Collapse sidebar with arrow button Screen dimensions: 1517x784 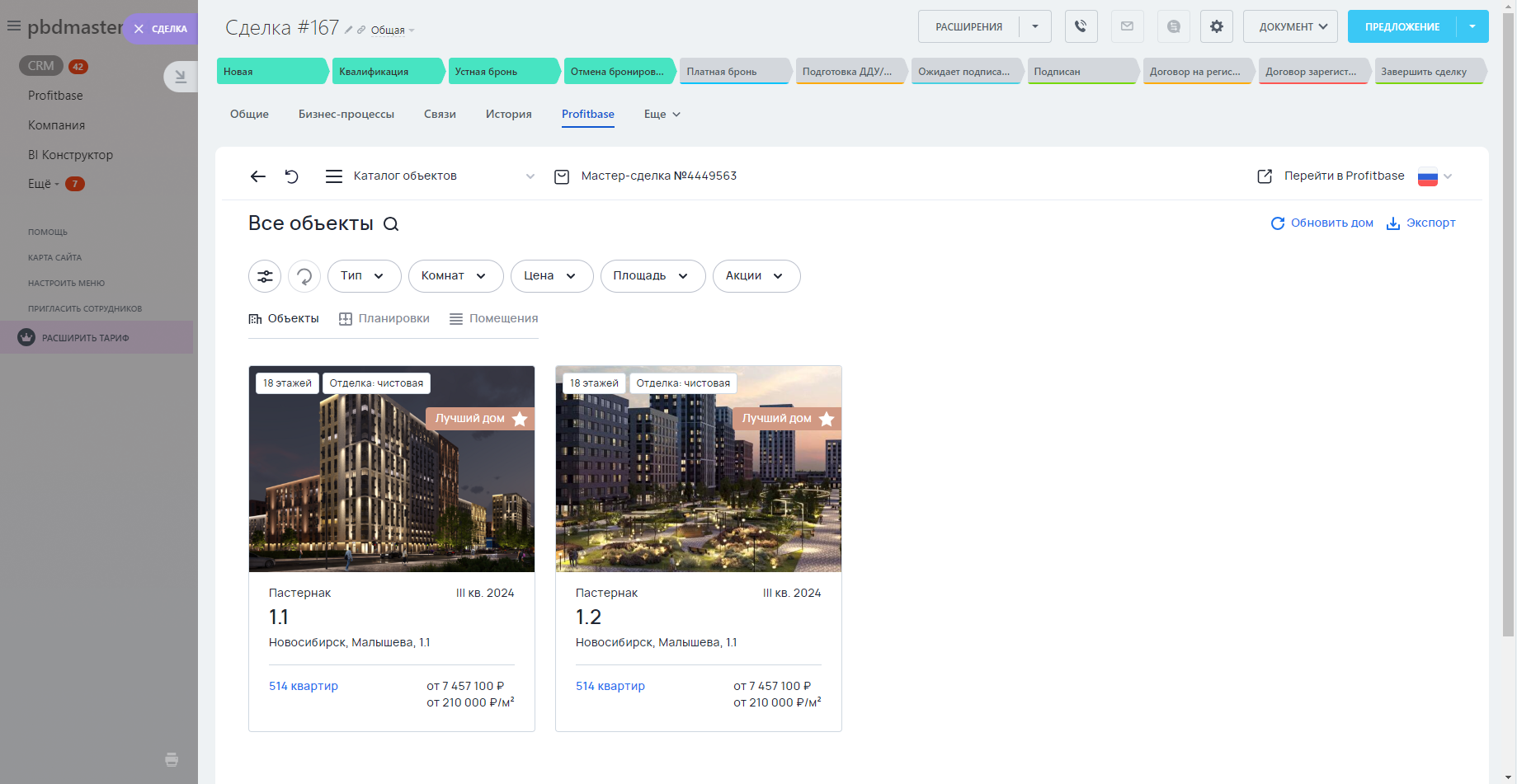point(180,77)
